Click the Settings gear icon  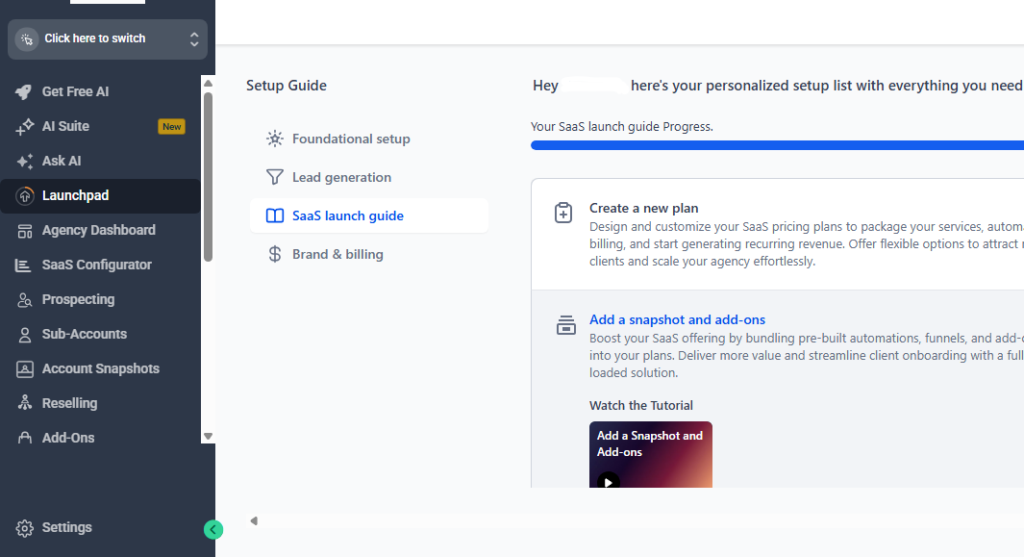click(x=24, y=528)
